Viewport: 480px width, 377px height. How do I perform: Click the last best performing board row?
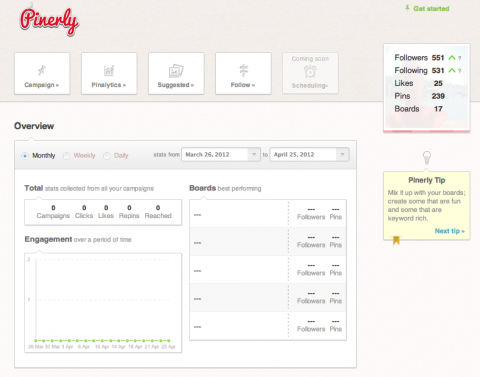click(268, 326)
